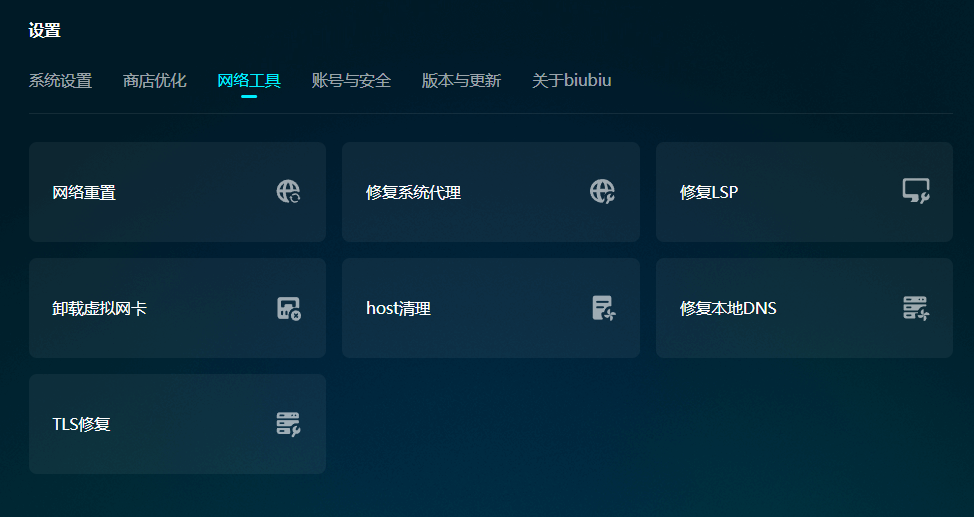Click the 修复系统代理 label text
This screenshot has height=517, width=974.
[x=413, y=193]
